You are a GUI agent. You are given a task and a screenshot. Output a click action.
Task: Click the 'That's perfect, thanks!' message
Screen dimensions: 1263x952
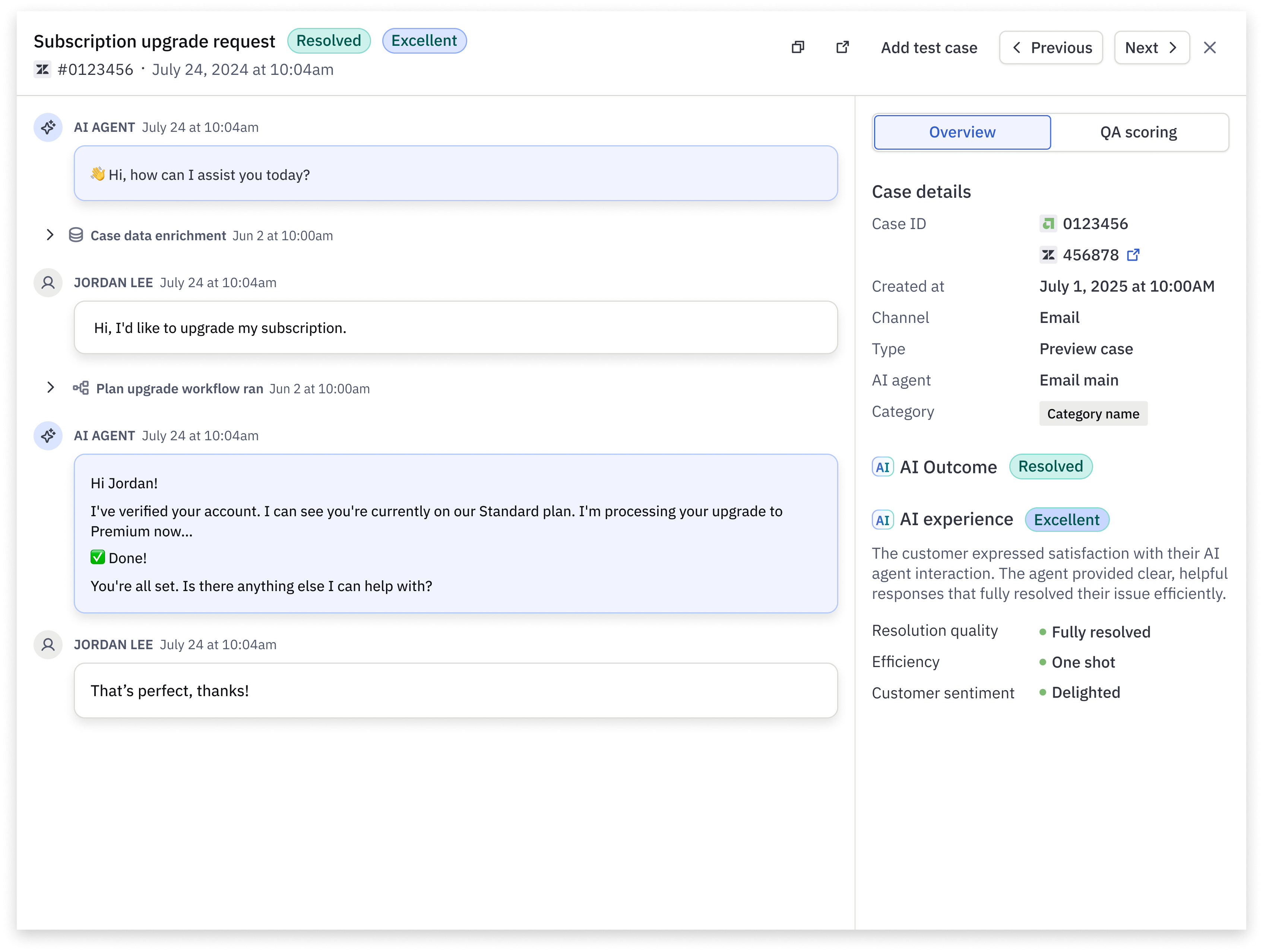click(x=456, y=691)
